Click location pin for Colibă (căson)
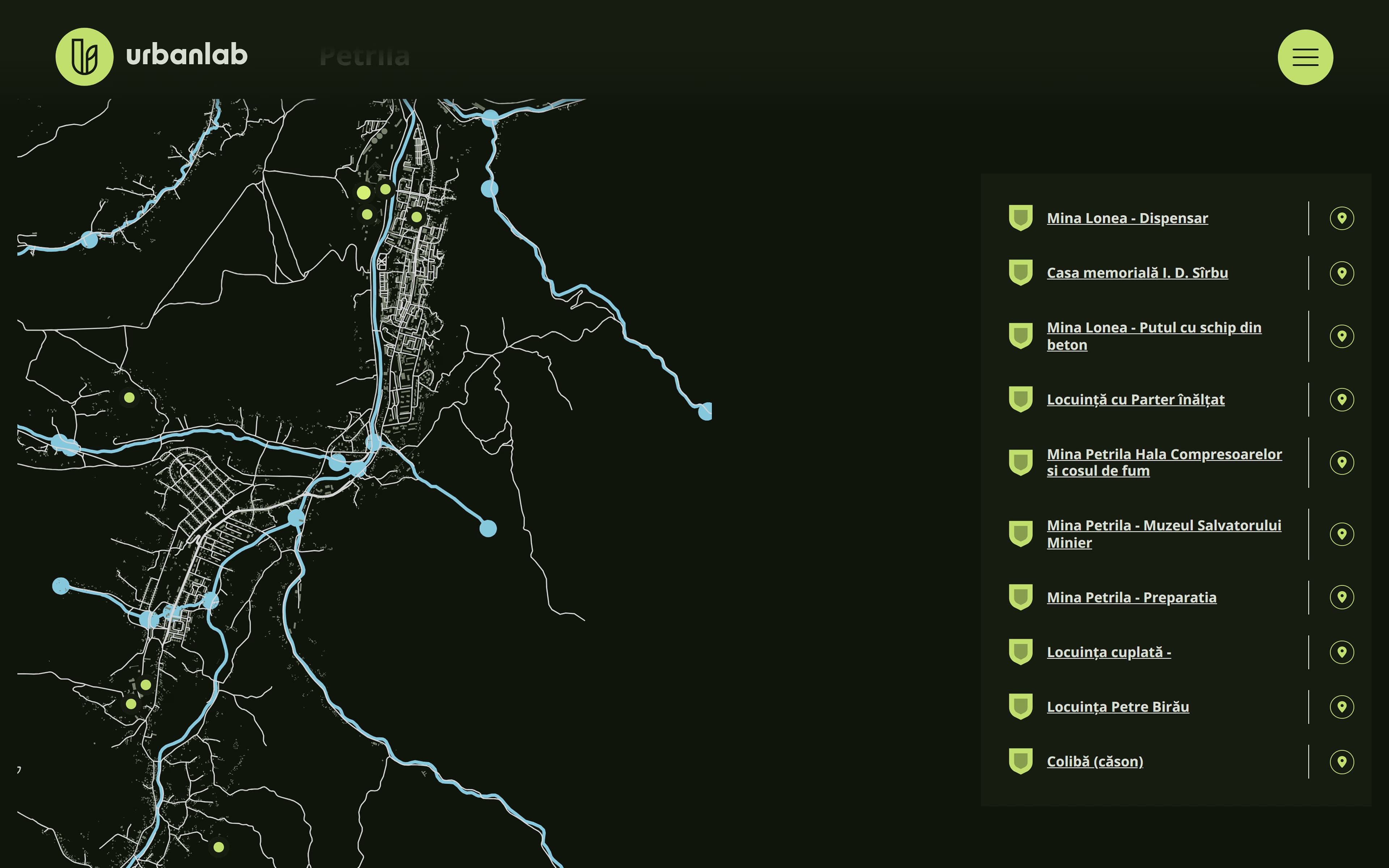 pyautogui.click(x=1342, y=761)
